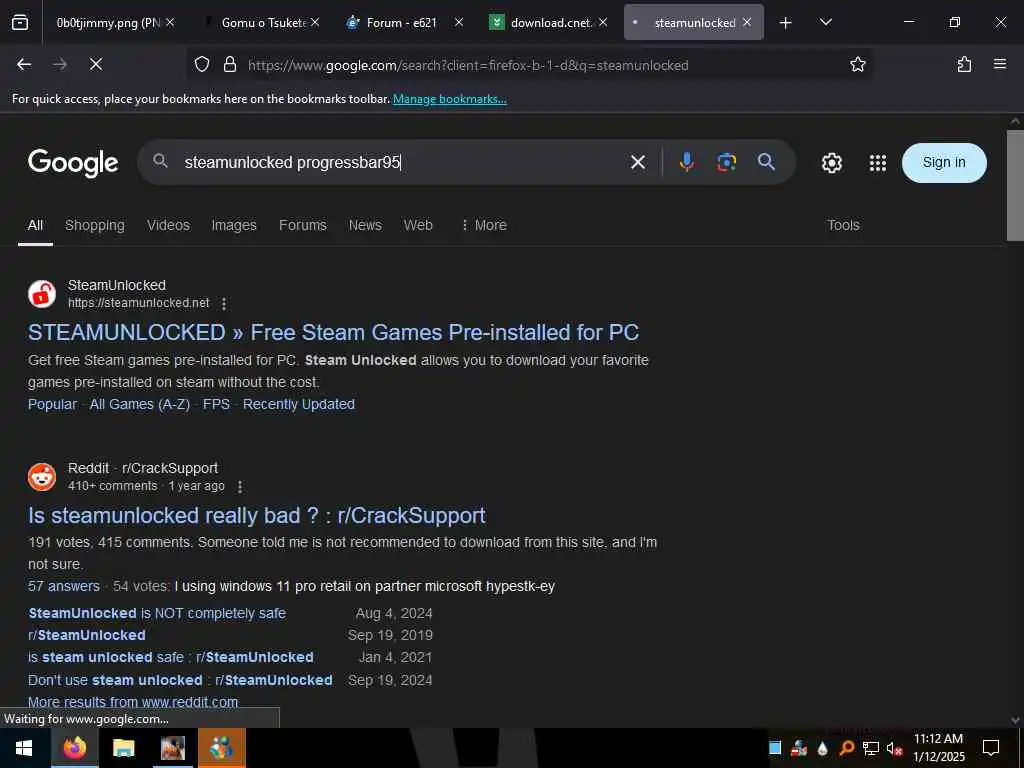The image size is (1024, 768).
Task: Open the Recently Updated sitelink
Action: (298, 404)
